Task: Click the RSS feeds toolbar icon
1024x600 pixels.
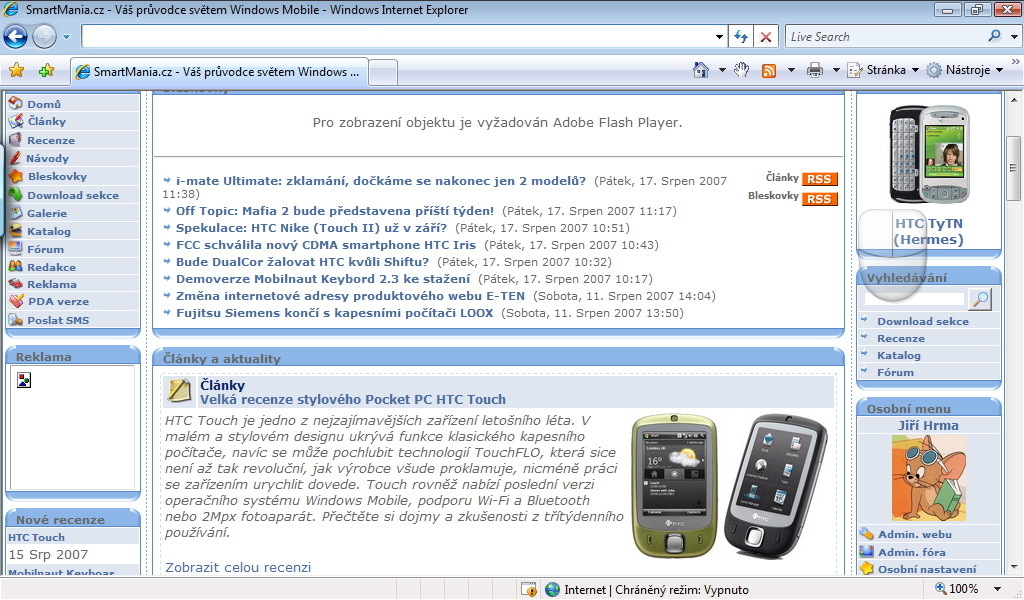Action: (x=769, y=71)
